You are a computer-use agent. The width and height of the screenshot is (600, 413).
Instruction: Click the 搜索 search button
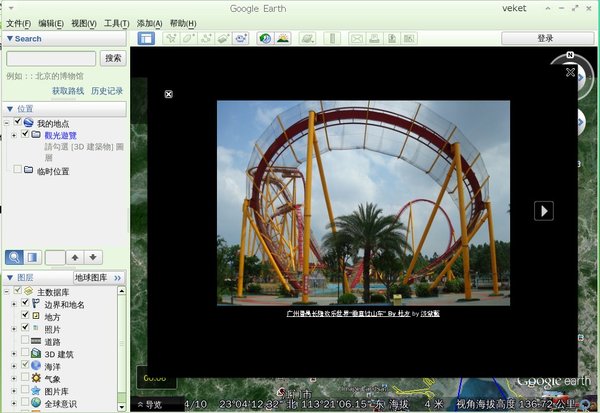click(113, 58)
